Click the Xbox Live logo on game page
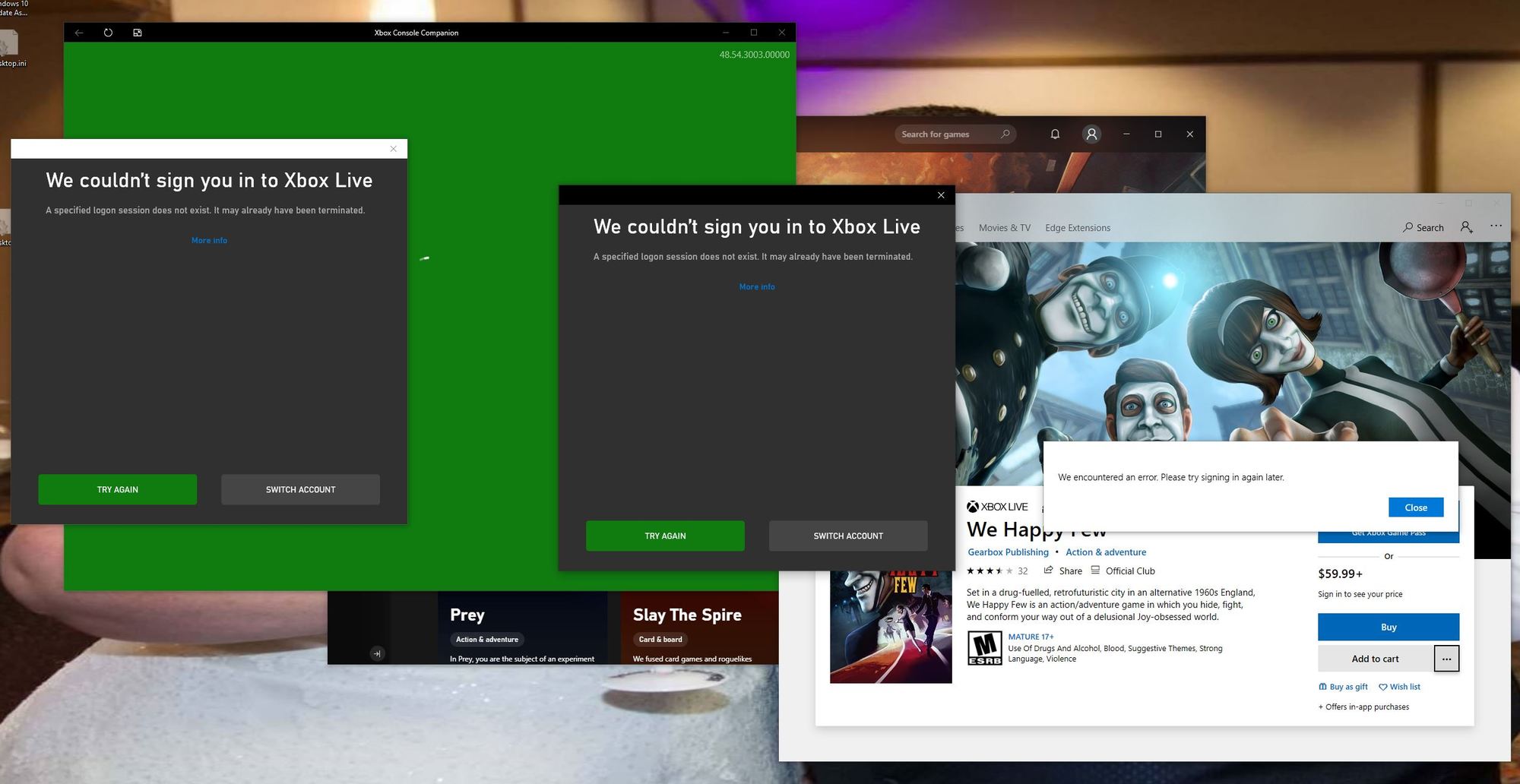The height and width of the screenshot is (784, 1520). click(x=997, y=507)
